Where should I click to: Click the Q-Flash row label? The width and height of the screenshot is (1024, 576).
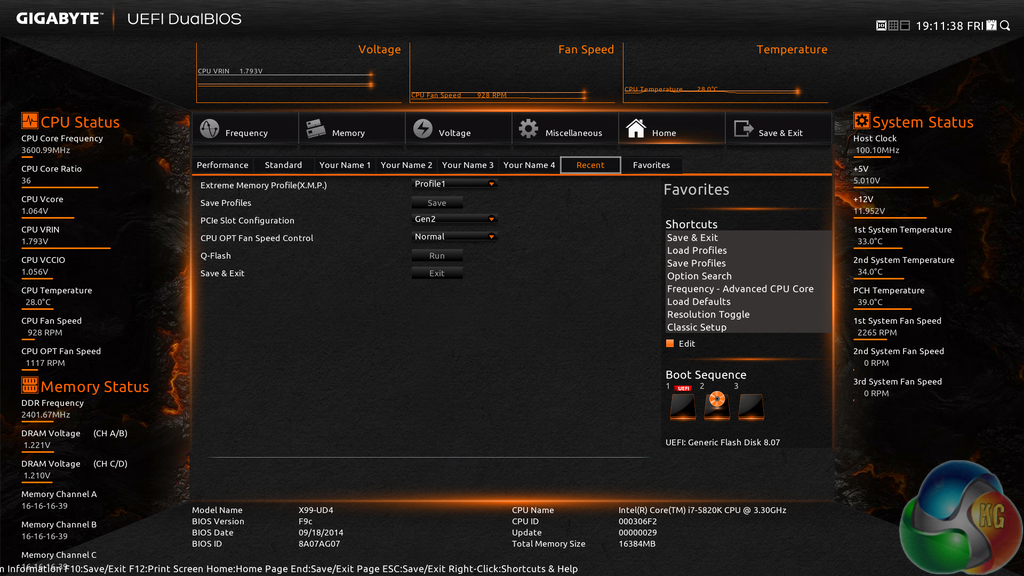[x=216, y=256]
